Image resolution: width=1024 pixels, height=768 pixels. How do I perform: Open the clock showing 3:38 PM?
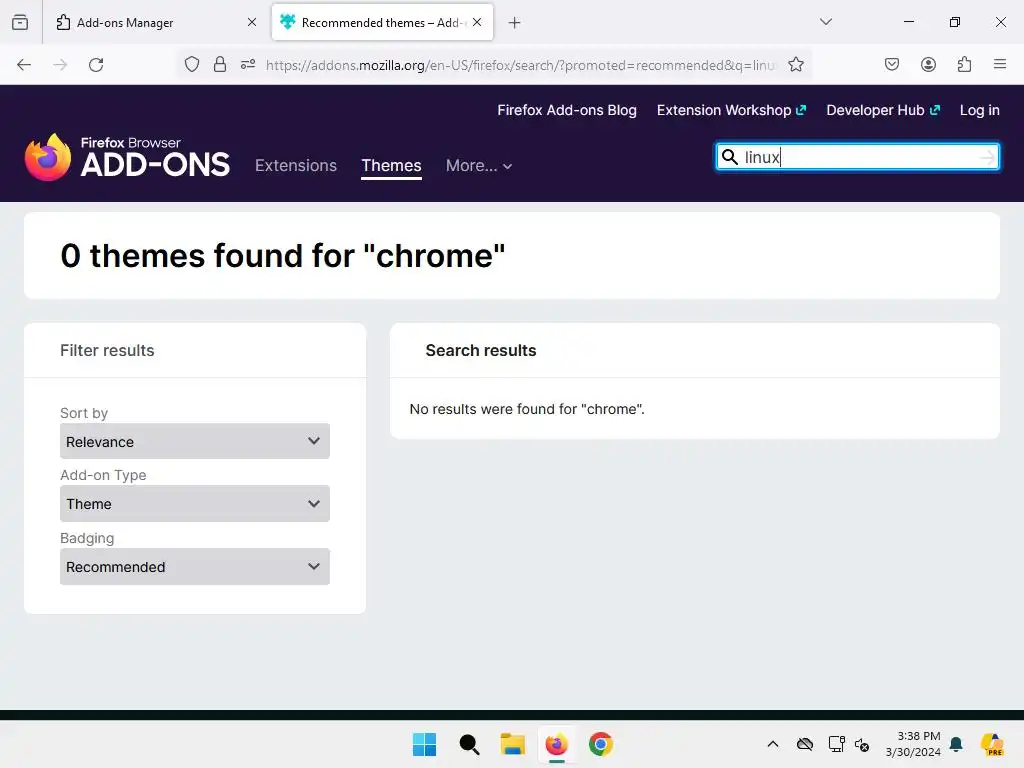coord(913,744)
